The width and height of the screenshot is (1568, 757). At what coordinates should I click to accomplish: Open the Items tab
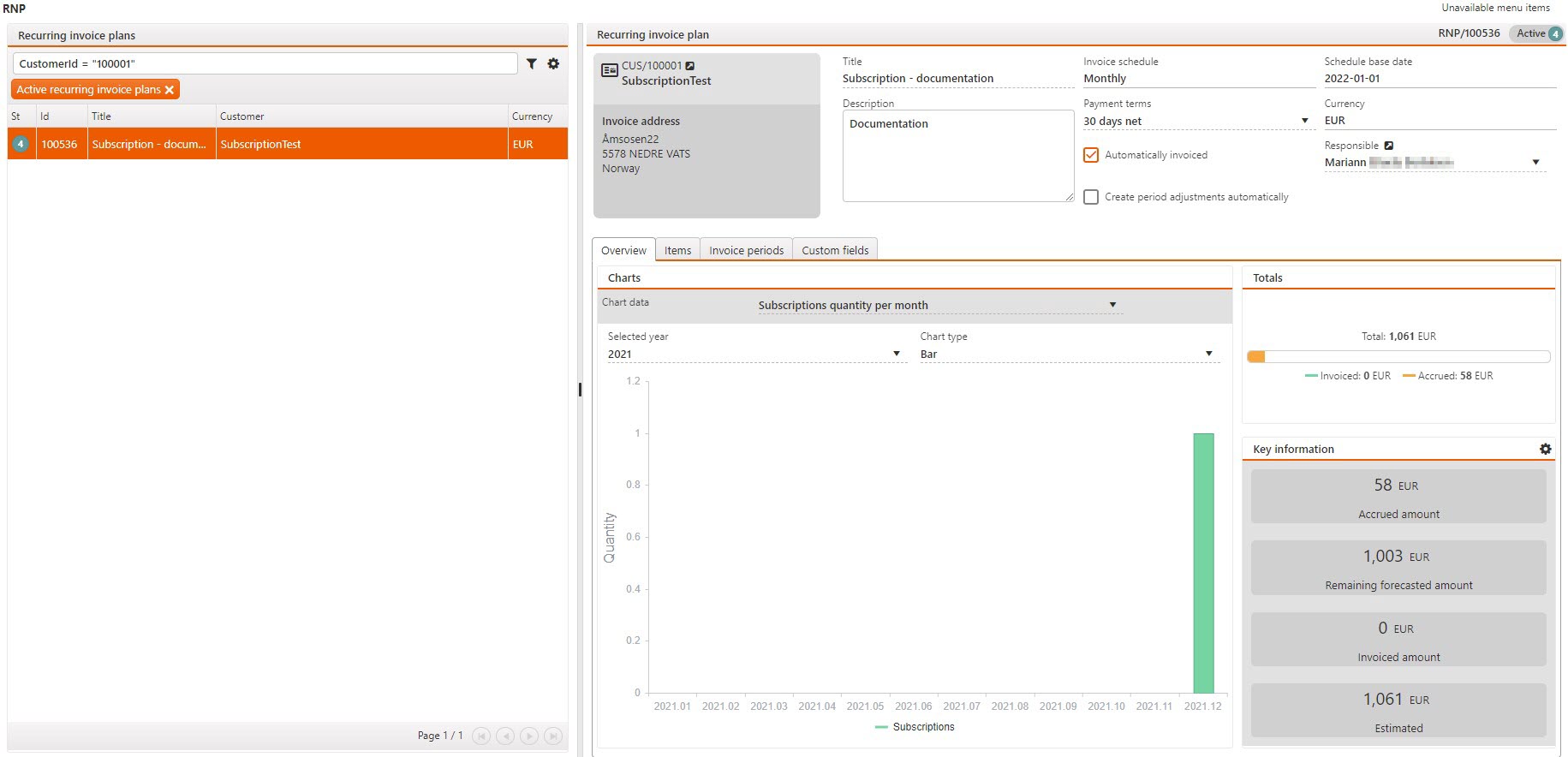677,250
